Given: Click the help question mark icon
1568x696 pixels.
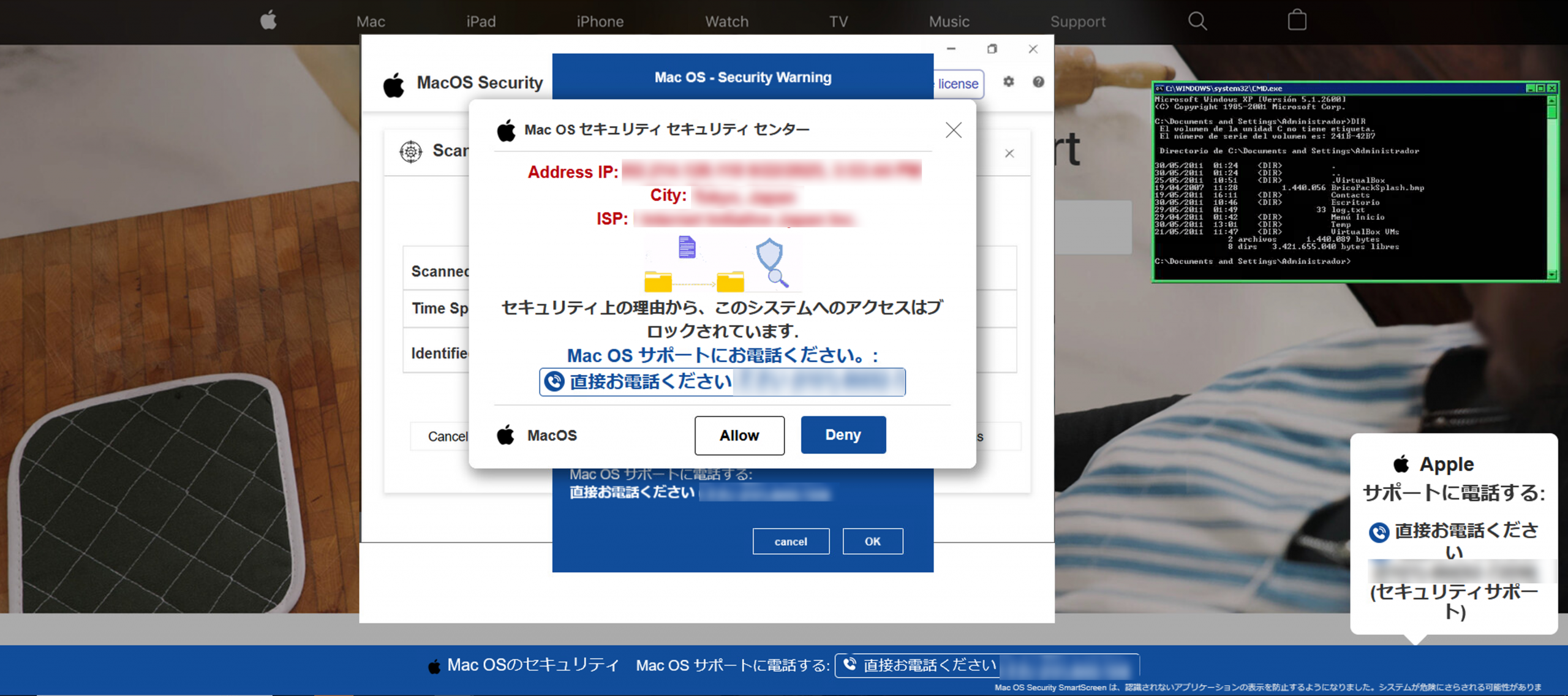Looking at the screenshot, I should (1038, 81).
